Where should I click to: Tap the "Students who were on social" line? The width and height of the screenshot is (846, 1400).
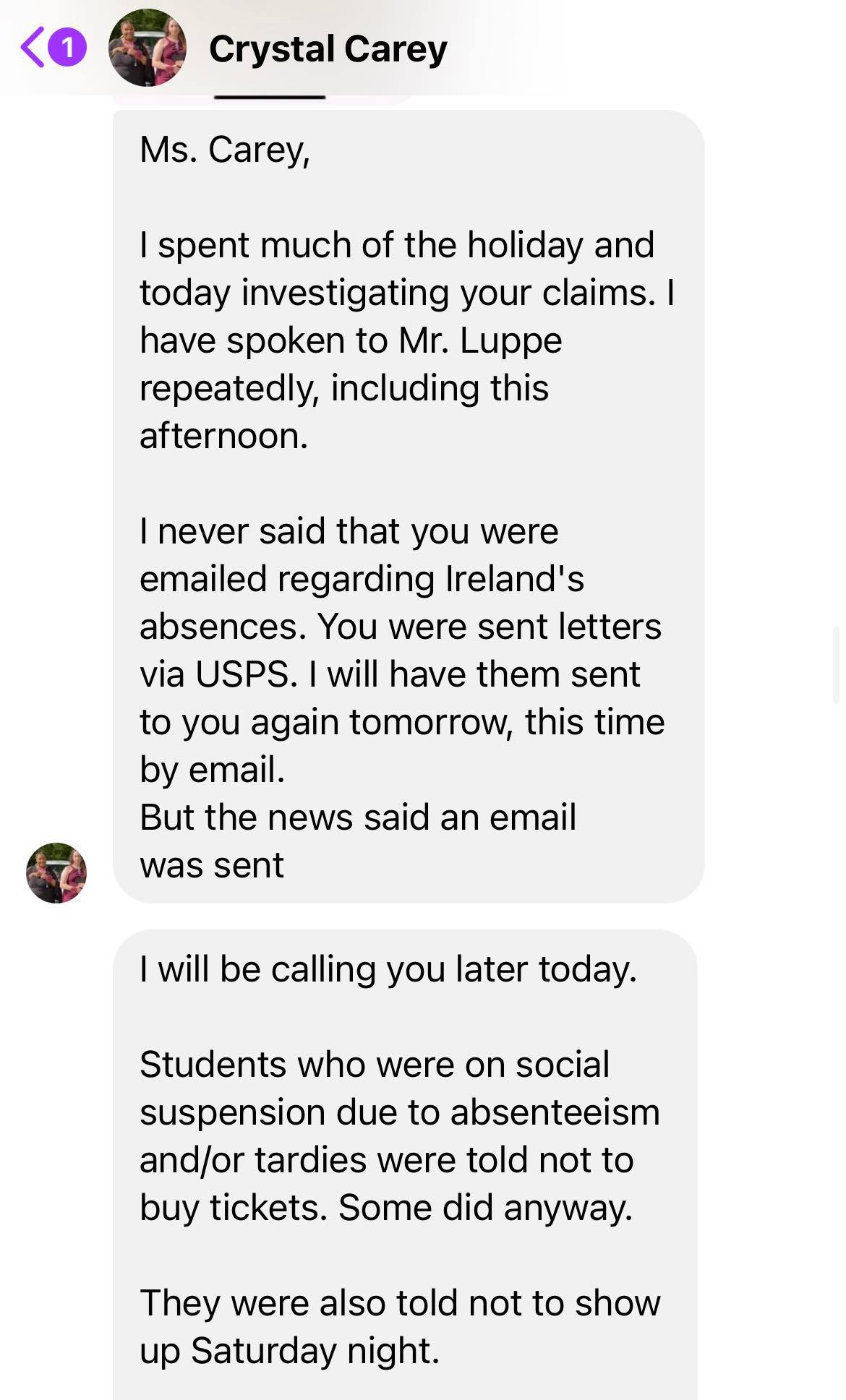click(x=375, y=1065)
